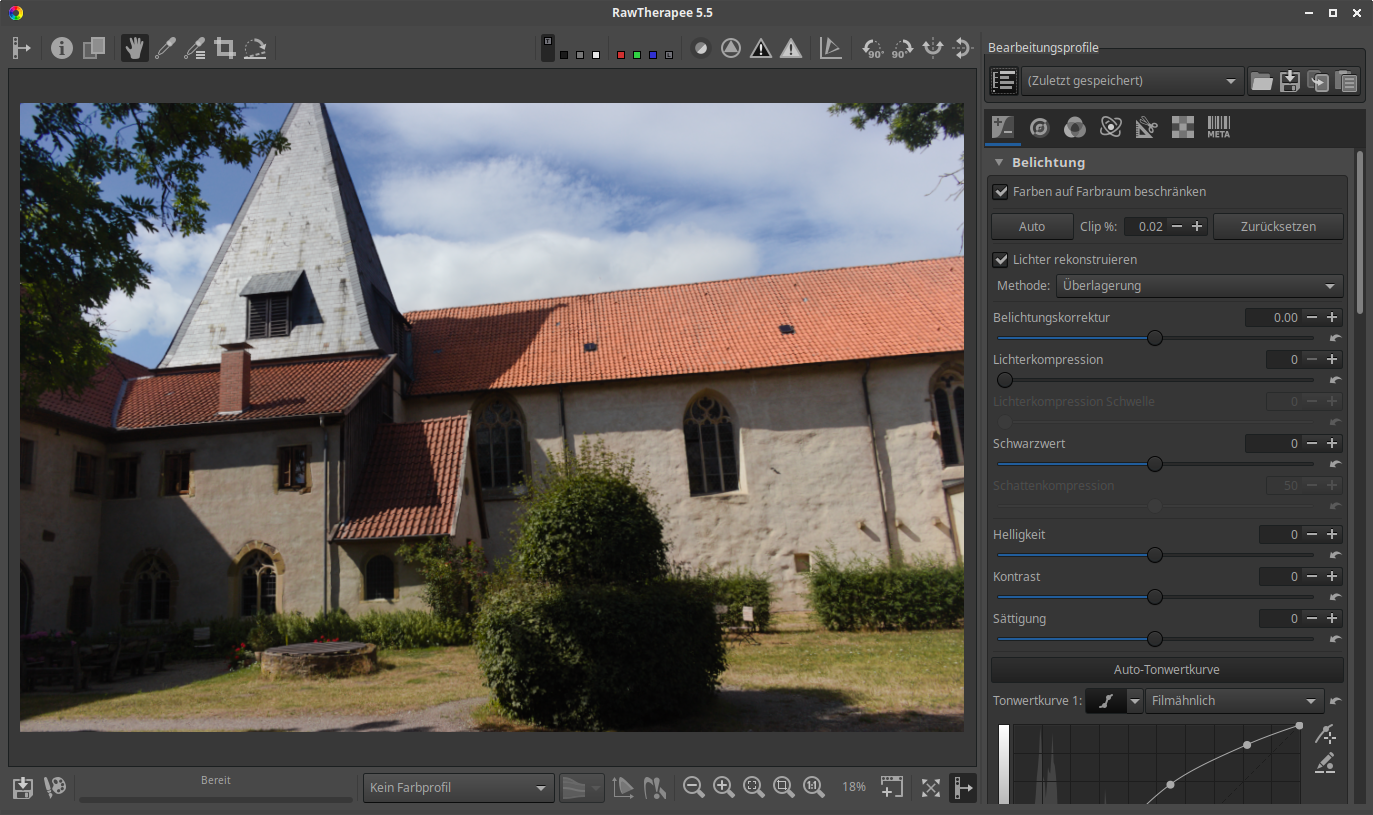Click the zoom to 100% icon
The width and height of the screenshot is (1373, 815).
[x=814, y=787]
